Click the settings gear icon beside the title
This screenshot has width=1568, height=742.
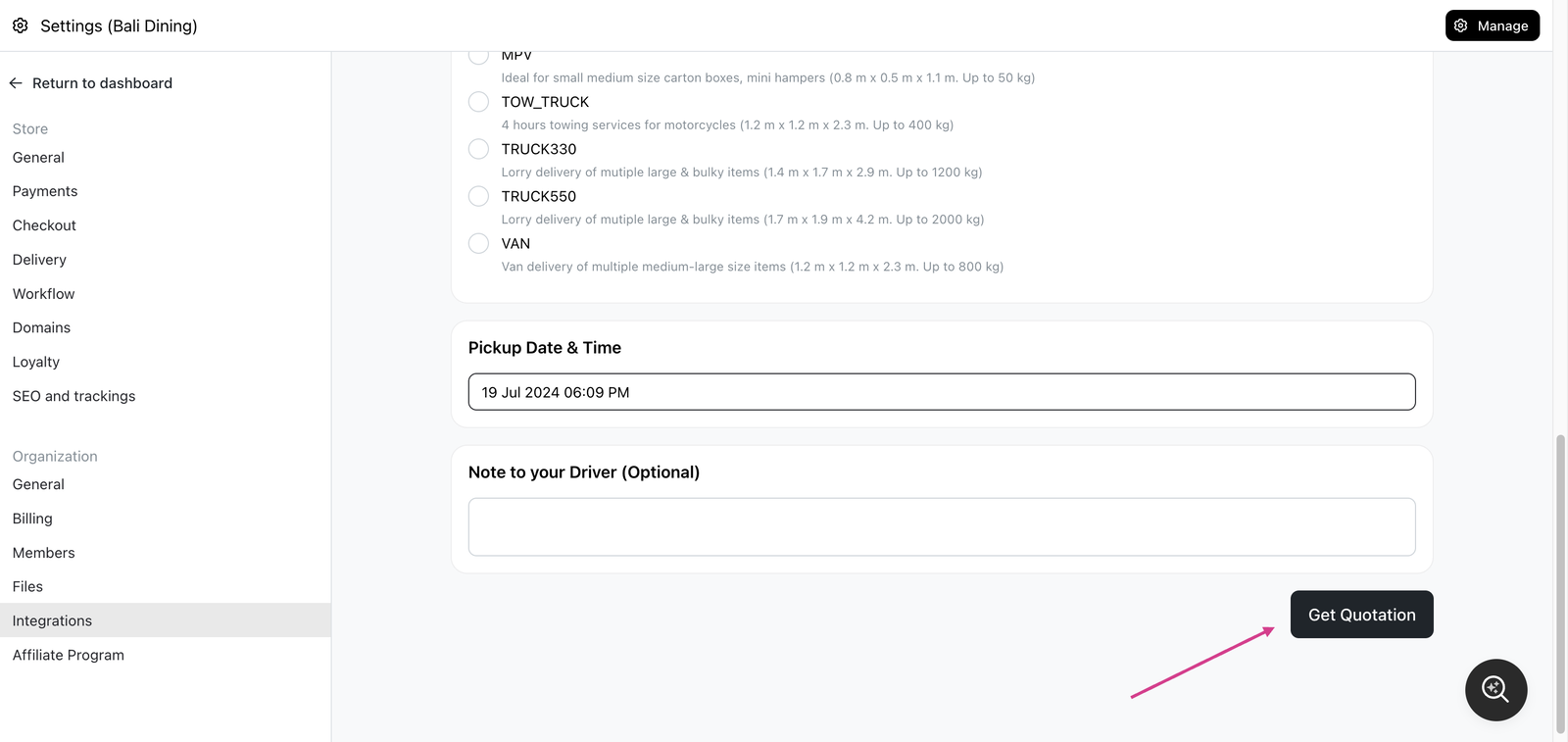[21, 25]
